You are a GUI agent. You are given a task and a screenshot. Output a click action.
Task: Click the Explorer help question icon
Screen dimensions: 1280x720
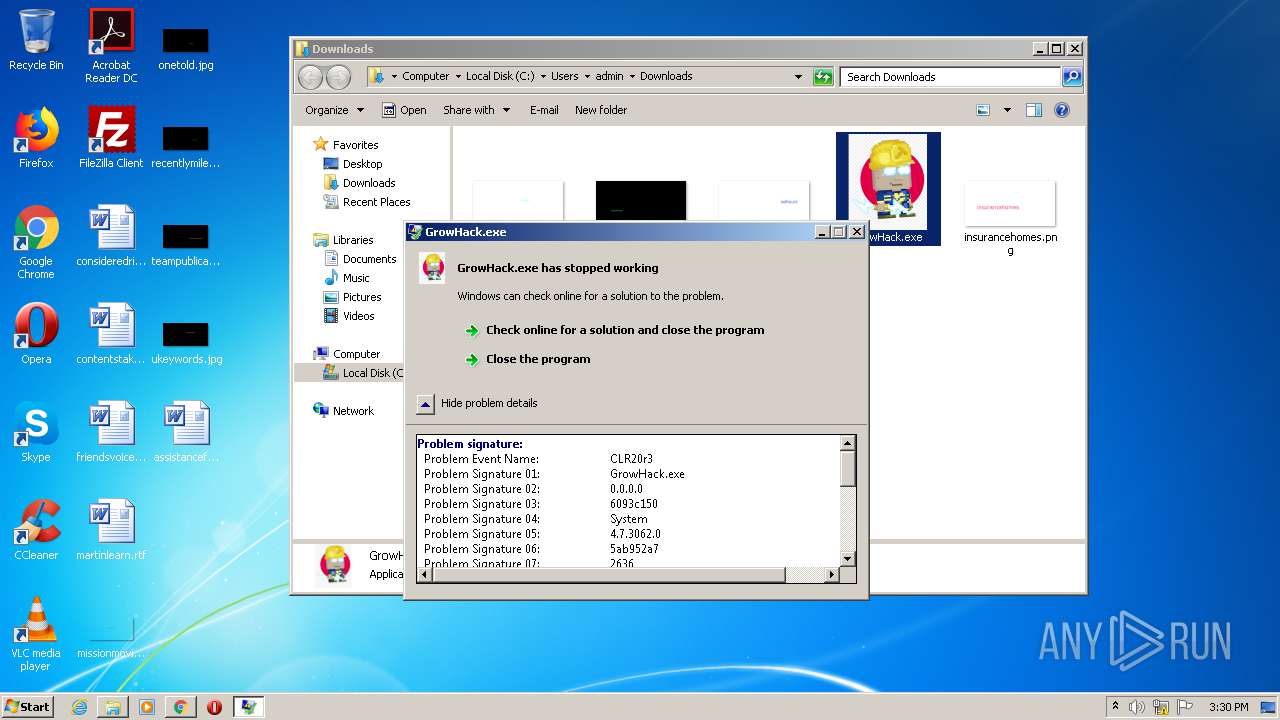[x=1062, y=110]
